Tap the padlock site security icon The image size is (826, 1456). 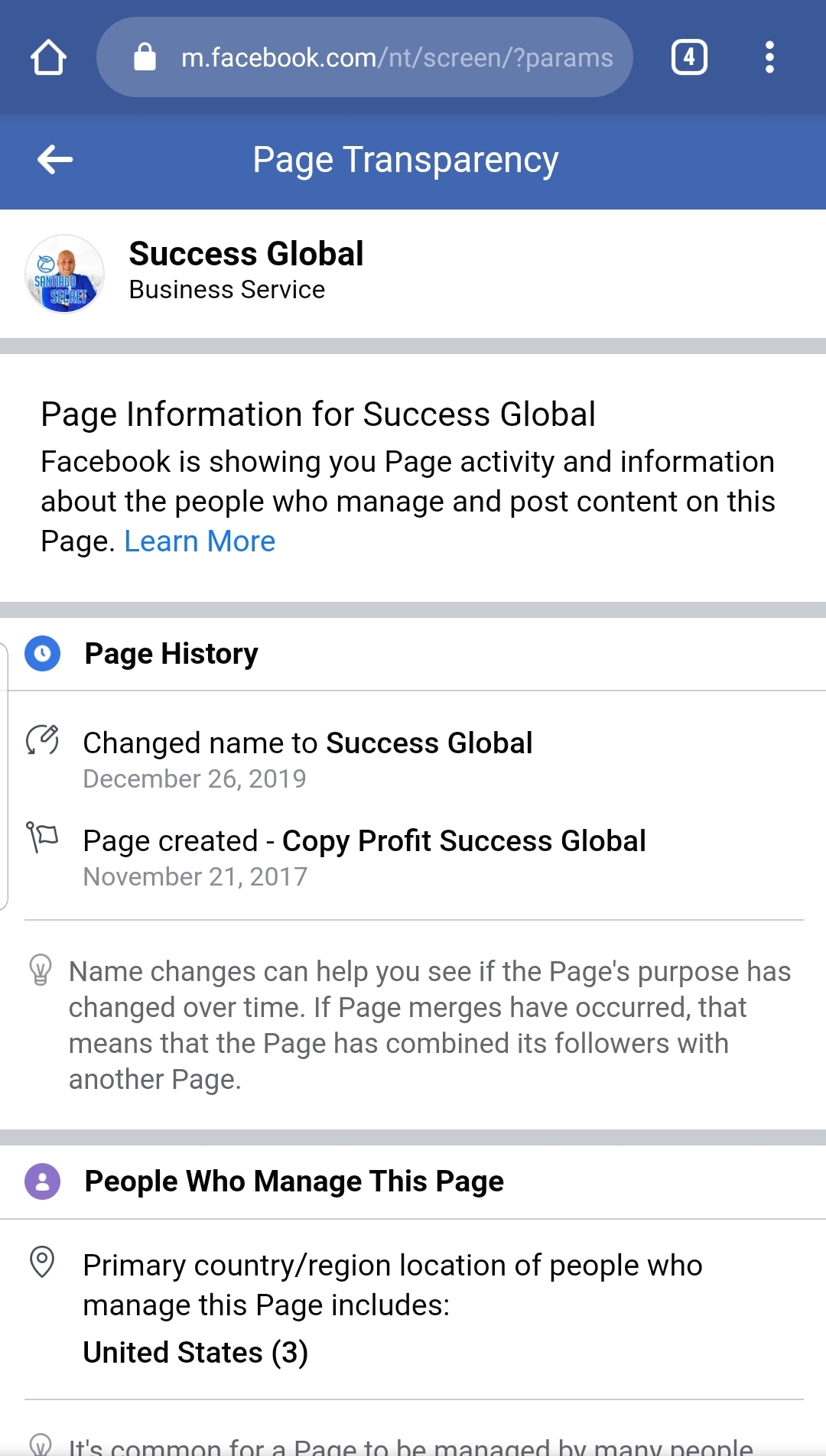pos(145,57)
